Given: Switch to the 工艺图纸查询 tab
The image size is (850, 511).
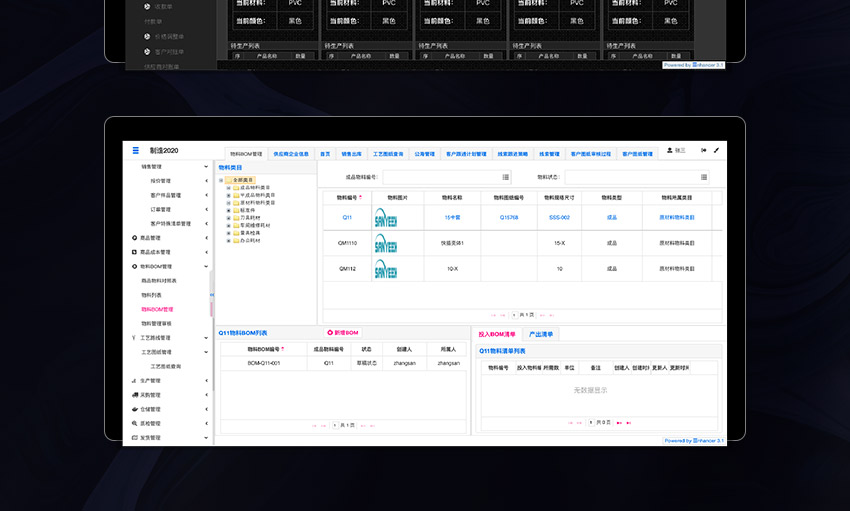Looking at the screenshot, I should [388, 154].
